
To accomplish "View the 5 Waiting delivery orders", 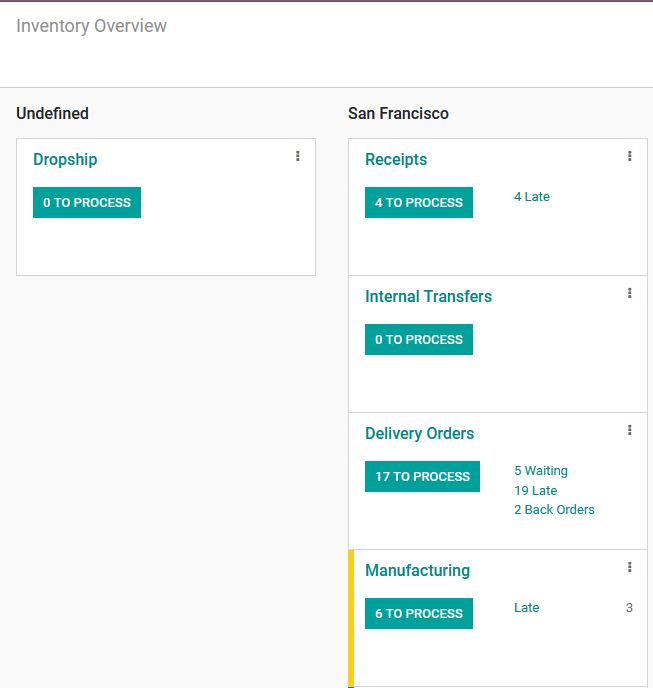I will (x=541, y=471).
